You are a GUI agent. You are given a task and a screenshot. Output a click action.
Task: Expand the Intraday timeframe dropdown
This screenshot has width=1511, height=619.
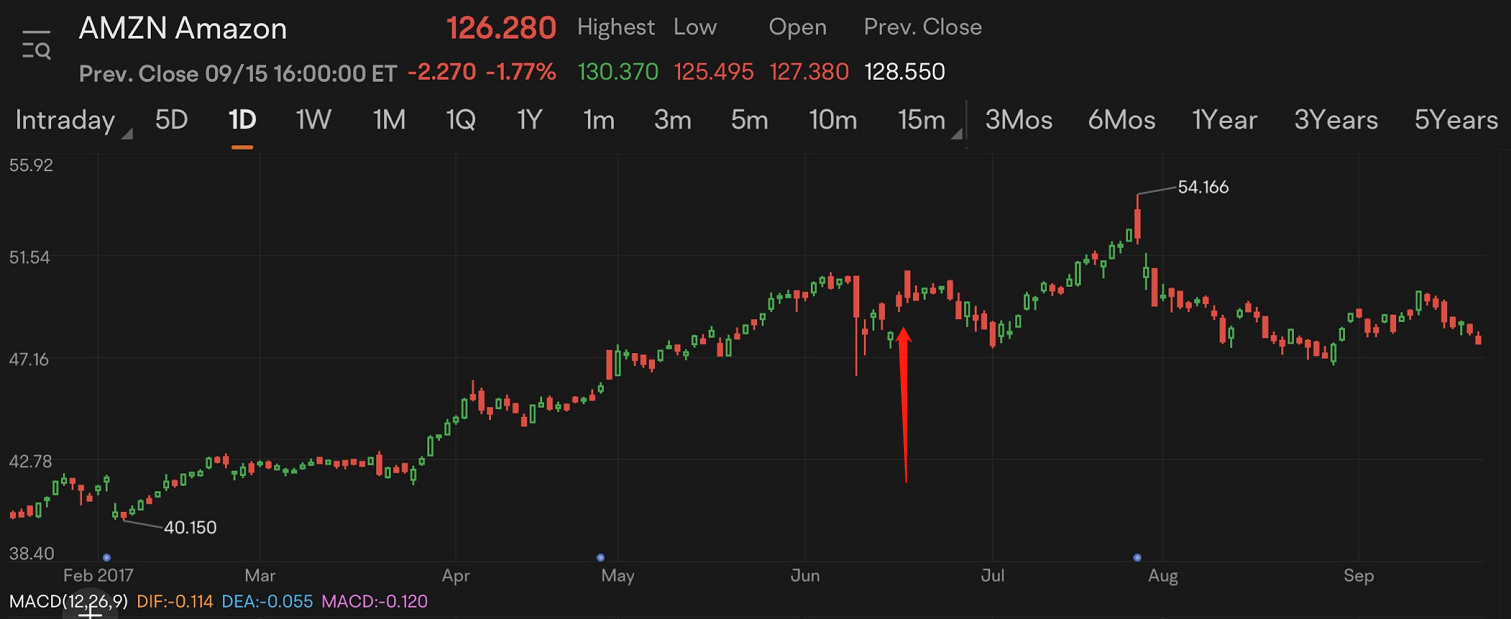point(127,133)
